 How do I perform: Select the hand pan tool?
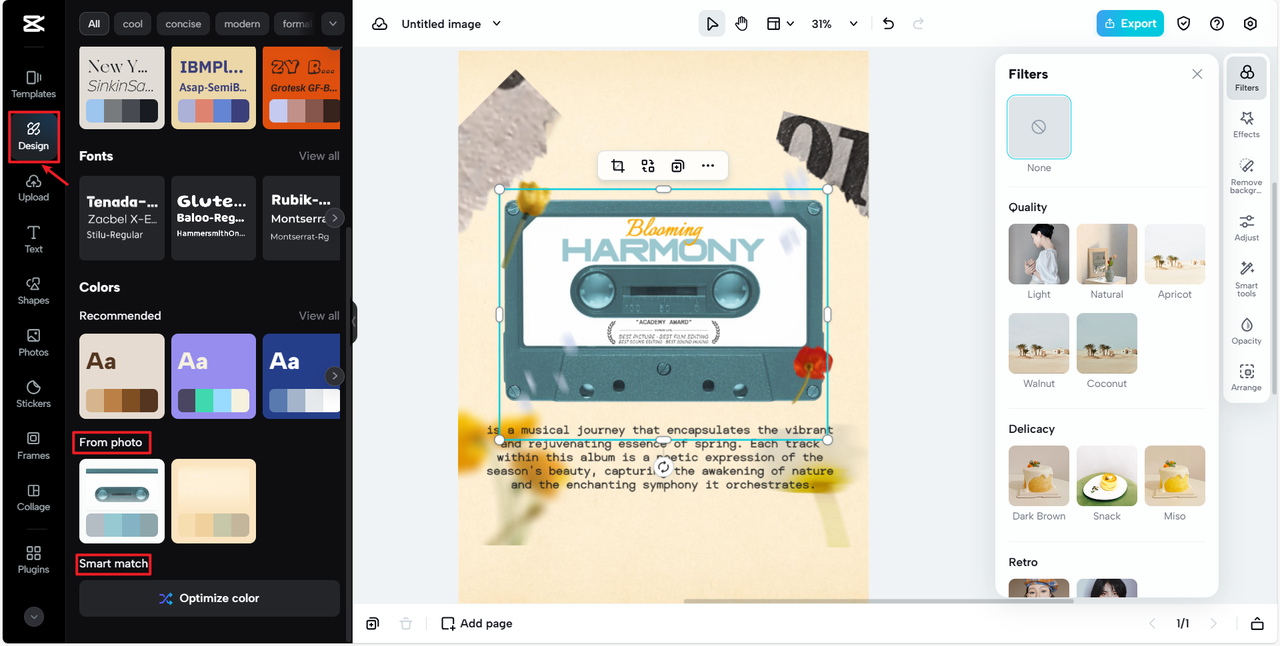[x=741, y=24]
